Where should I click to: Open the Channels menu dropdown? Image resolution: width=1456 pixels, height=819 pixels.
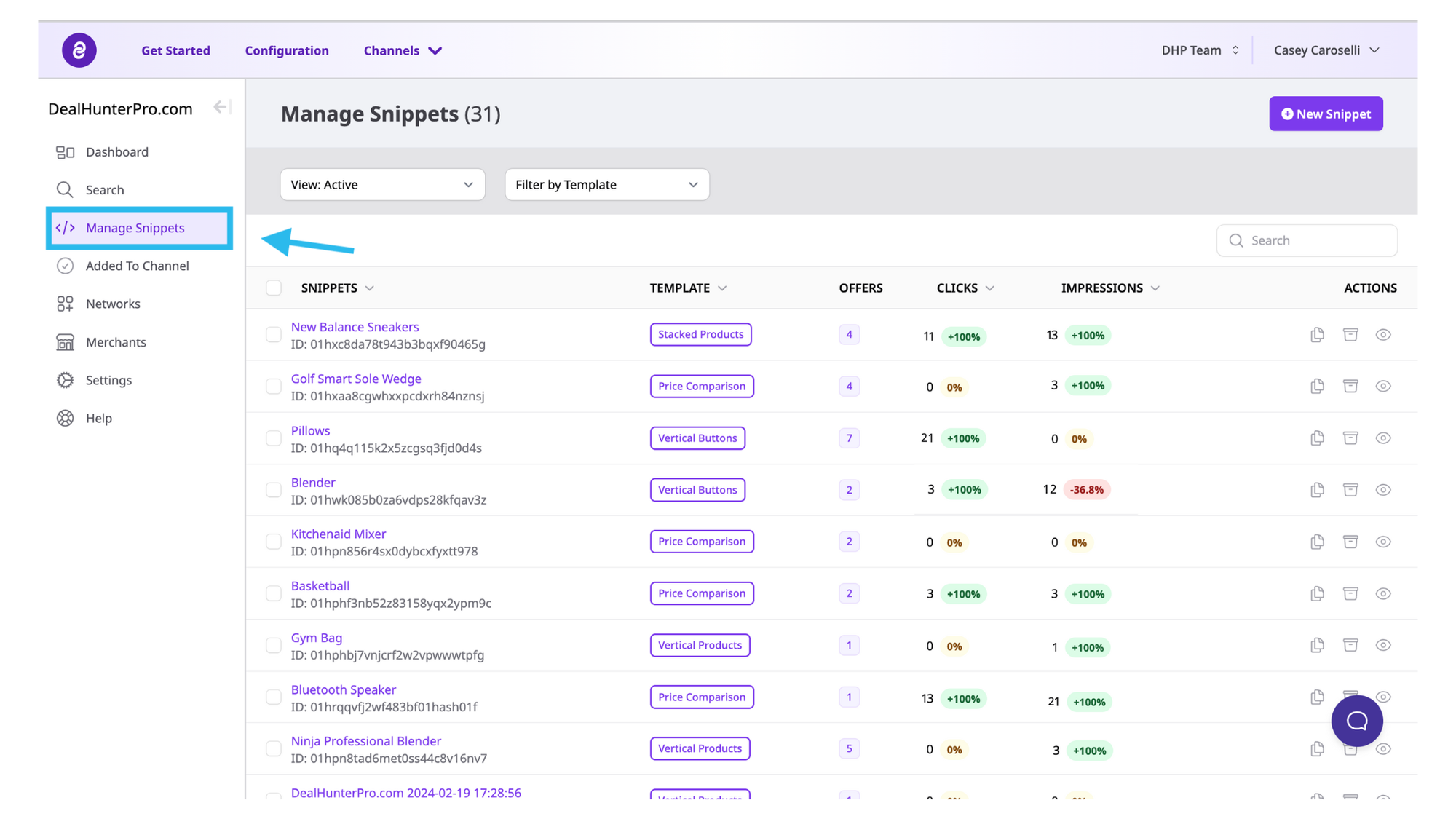(403, 50)
